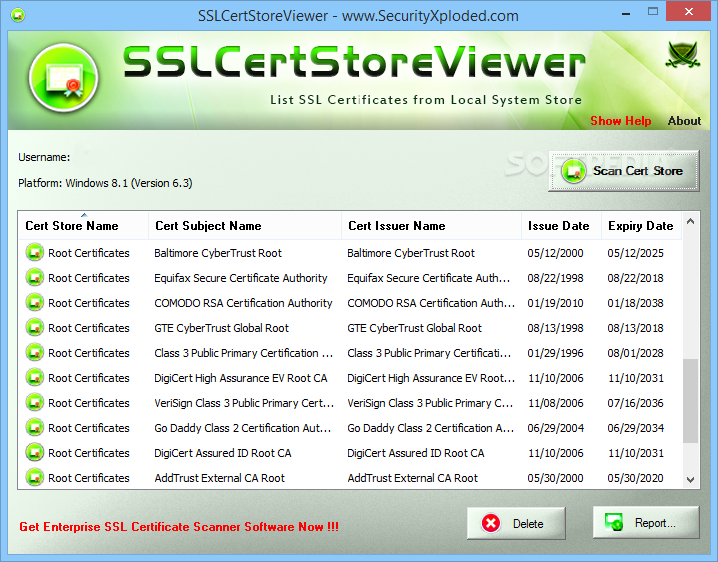Click scrollbar down arrow in certificate list
718x562 pixels.
click(691, 480)
